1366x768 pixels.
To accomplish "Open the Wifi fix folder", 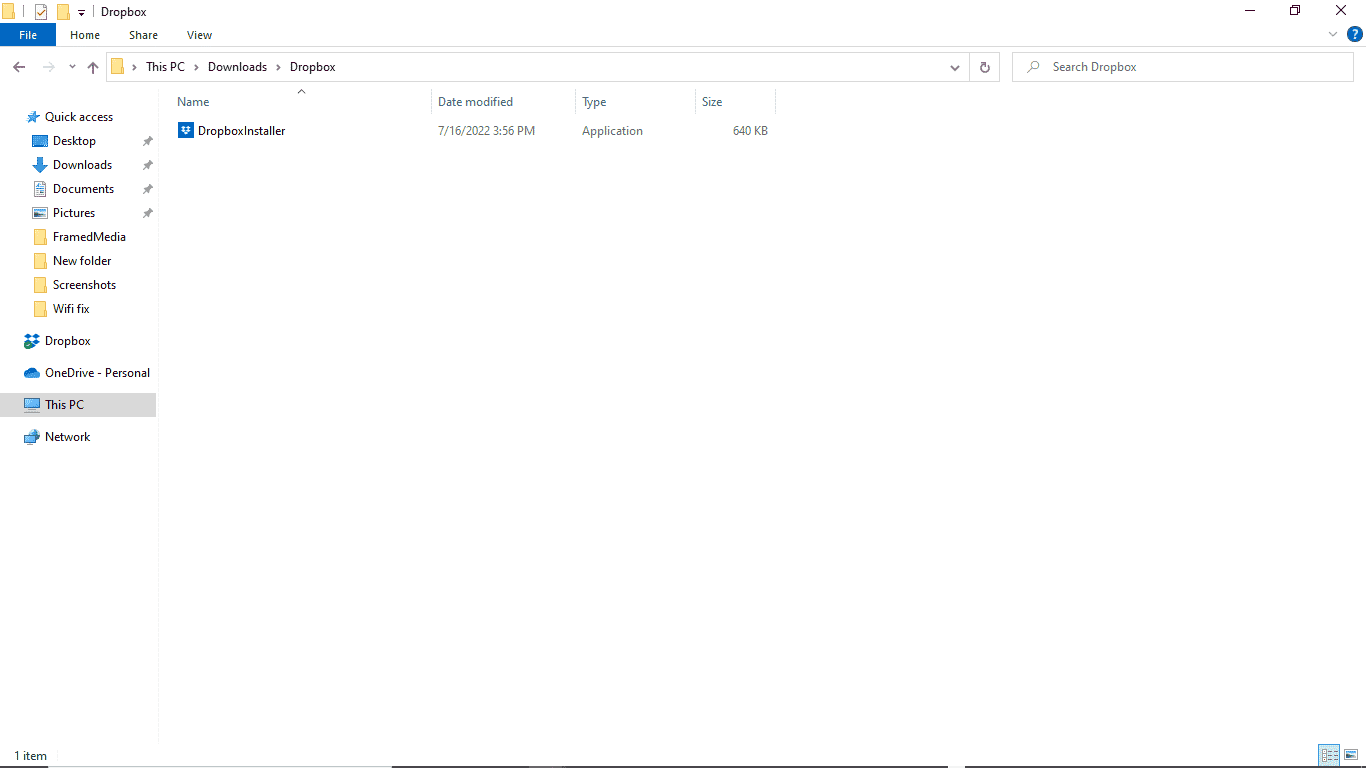I will pyautogui.click(x=71, y=309).
